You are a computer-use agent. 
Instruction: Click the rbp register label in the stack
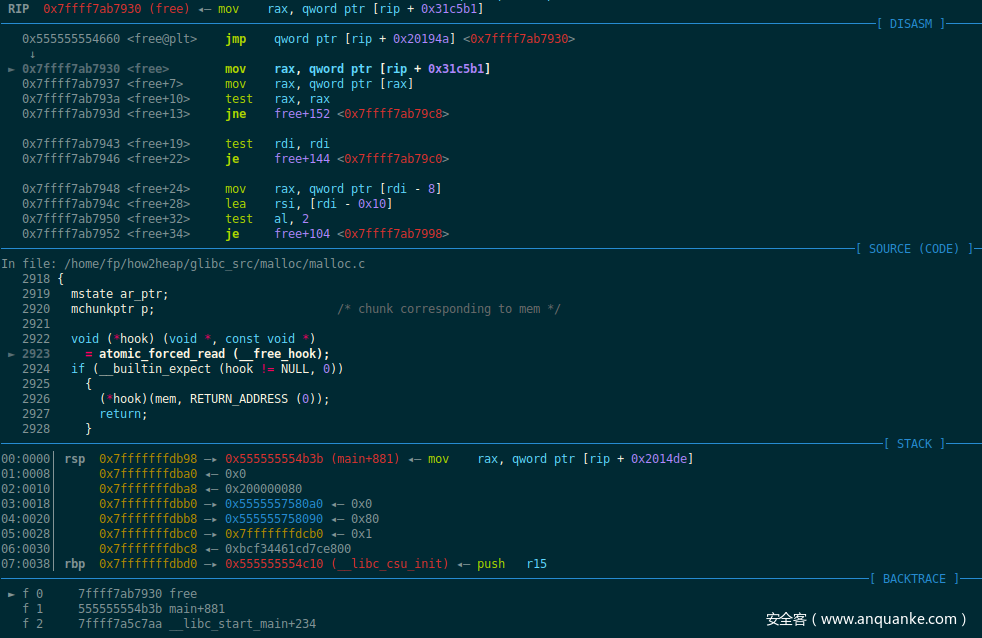(75, 564)
